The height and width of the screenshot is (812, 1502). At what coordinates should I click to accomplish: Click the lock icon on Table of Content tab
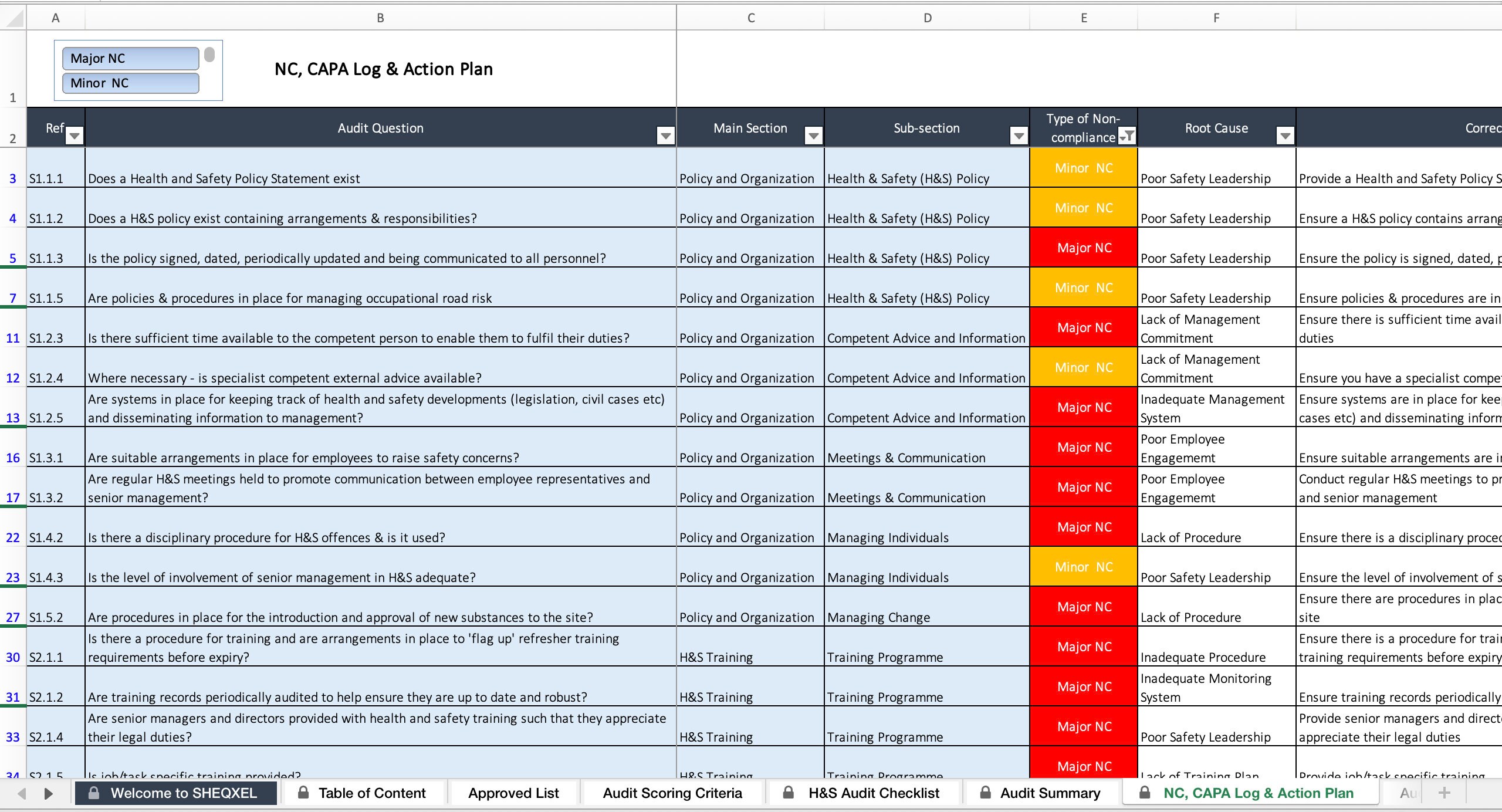305,793
